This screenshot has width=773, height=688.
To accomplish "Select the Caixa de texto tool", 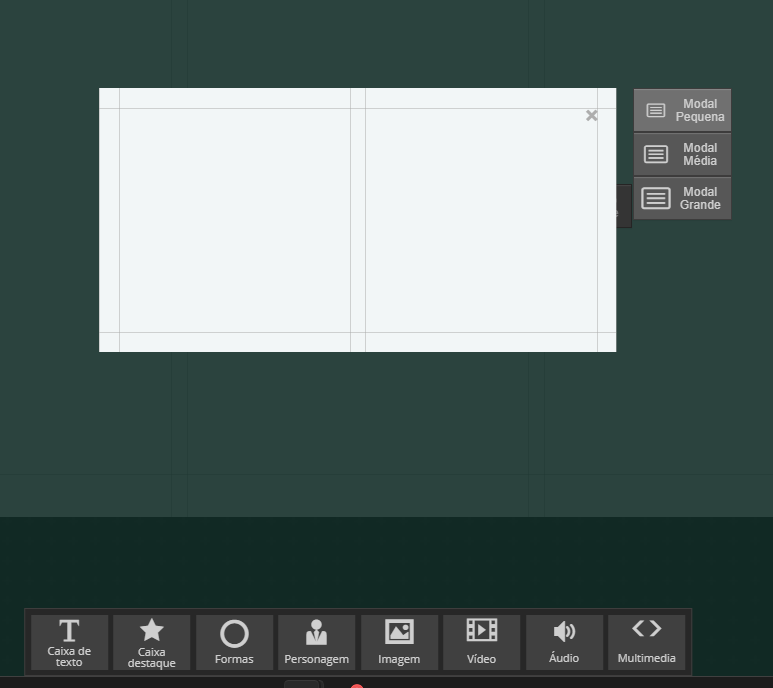I will pyautogui.click(x=69, y=642).
